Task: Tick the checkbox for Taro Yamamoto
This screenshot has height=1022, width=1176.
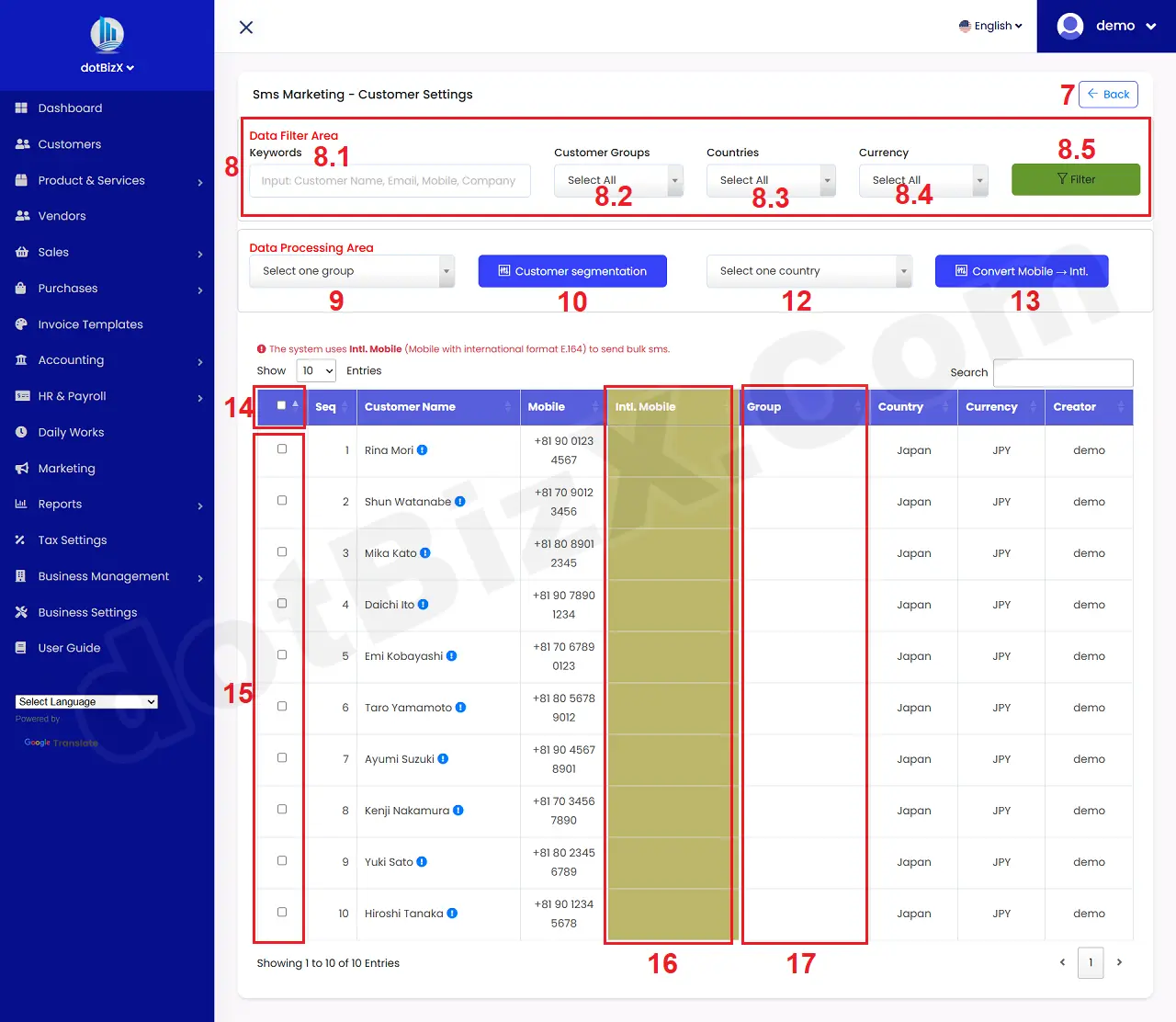Action: (x=282, y=707)
